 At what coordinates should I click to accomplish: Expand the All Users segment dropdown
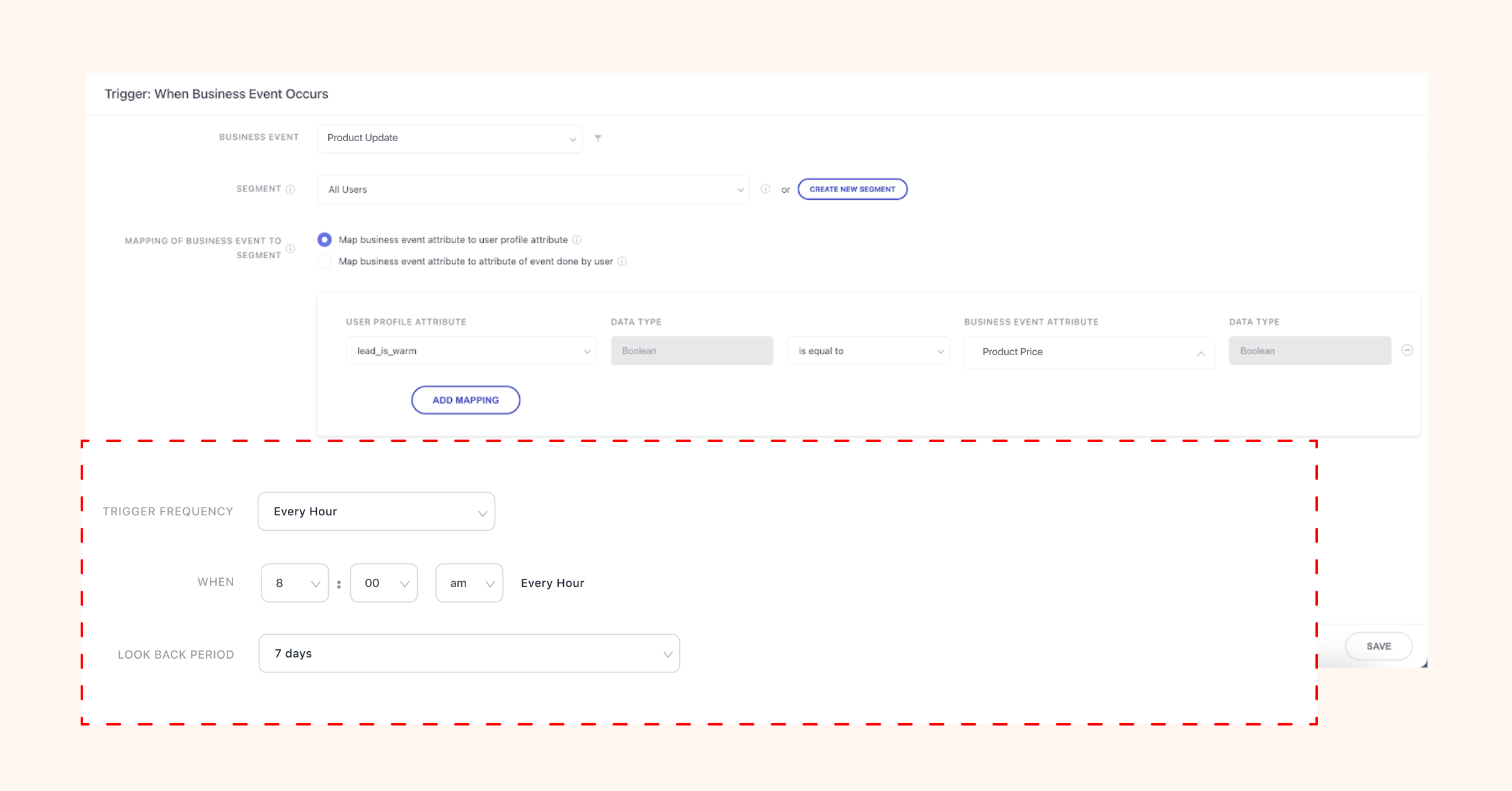(533, 190)
